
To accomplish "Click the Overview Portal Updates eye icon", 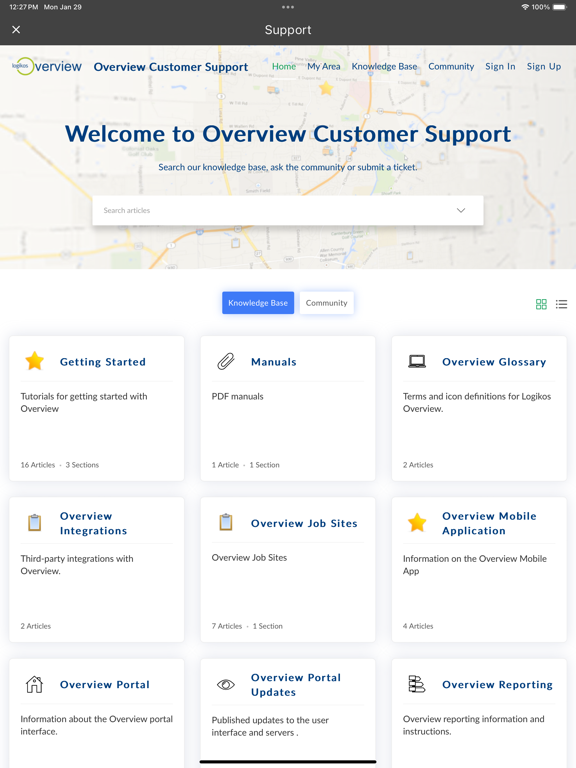I will coord(226,685).
